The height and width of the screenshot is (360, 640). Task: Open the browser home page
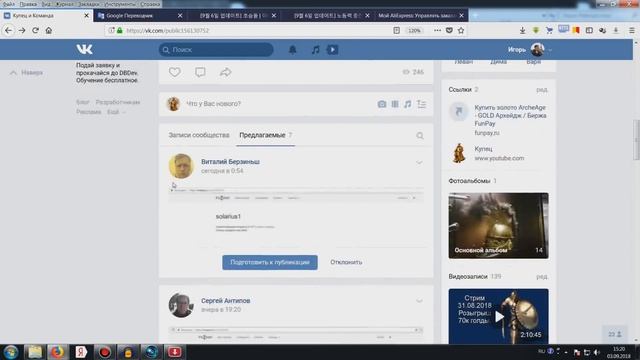click(x=49, y=31)
